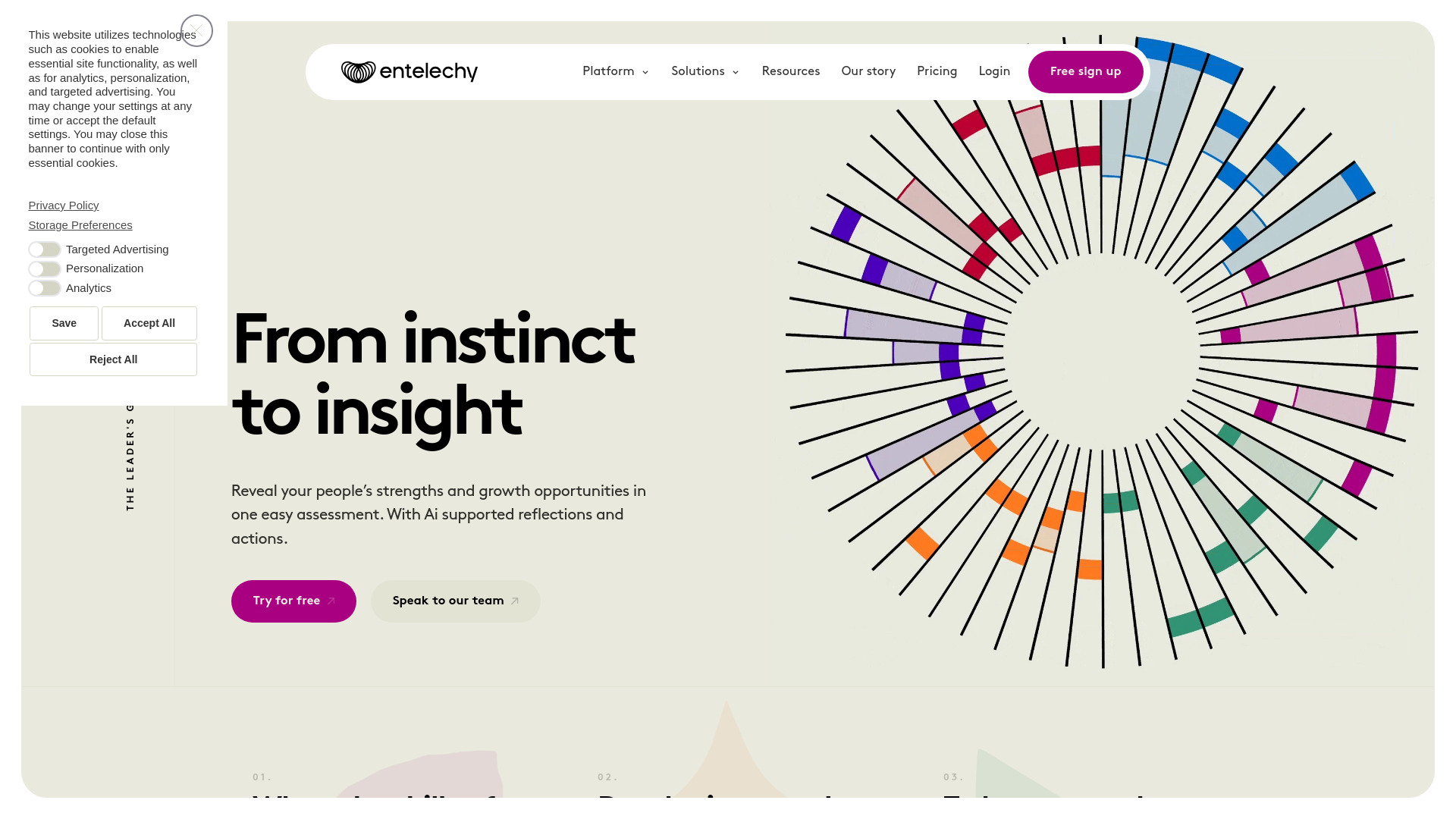Click the Solutions dropdown chevron
The image size is (1456, 819).
click(735, 72)
